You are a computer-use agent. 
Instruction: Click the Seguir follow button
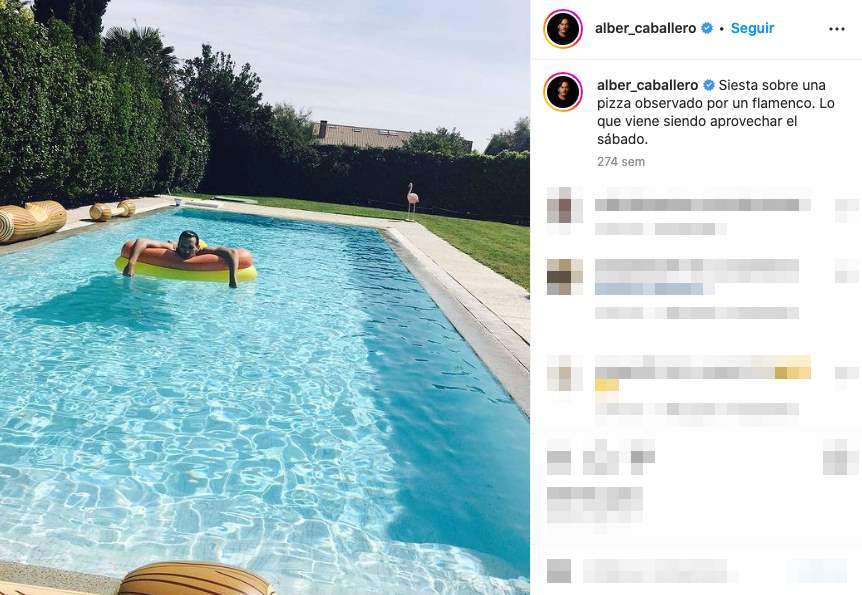pos(752,28)
